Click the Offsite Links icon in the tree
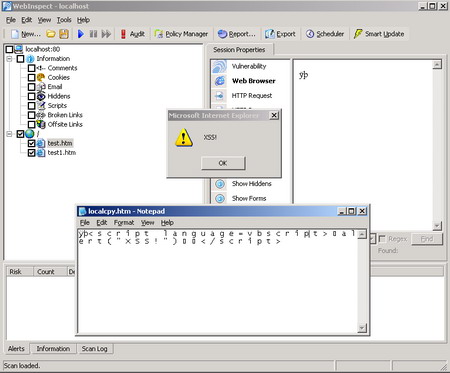The image size is (450, 373). 41,124
